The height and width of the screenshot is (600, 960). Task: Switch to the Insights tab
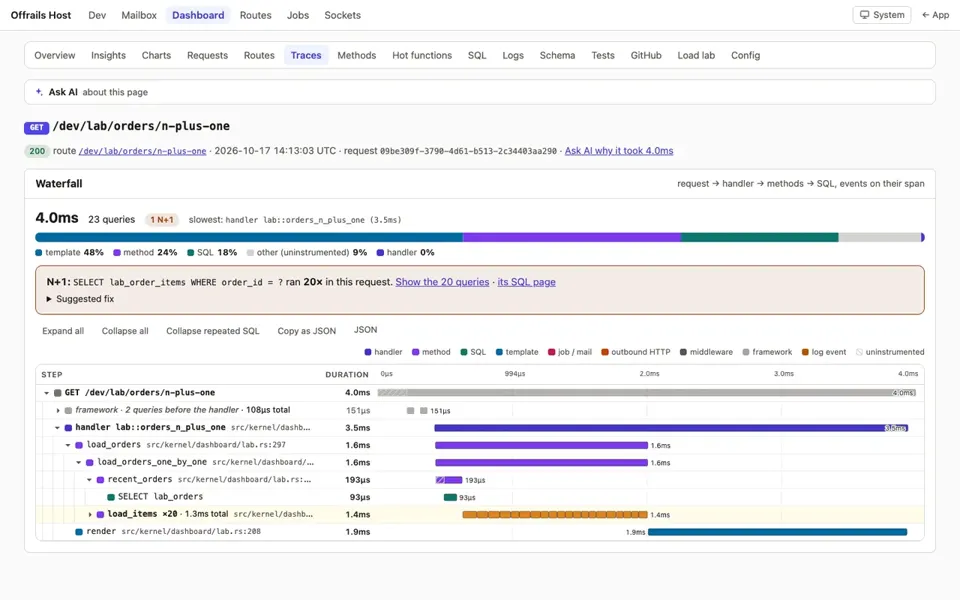click(x=108, y=55)
